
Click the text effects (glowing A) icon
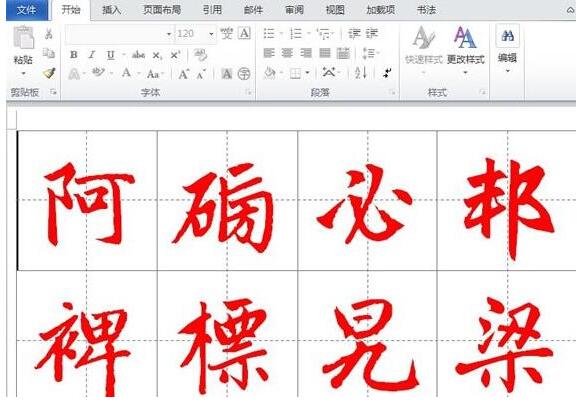74,74
